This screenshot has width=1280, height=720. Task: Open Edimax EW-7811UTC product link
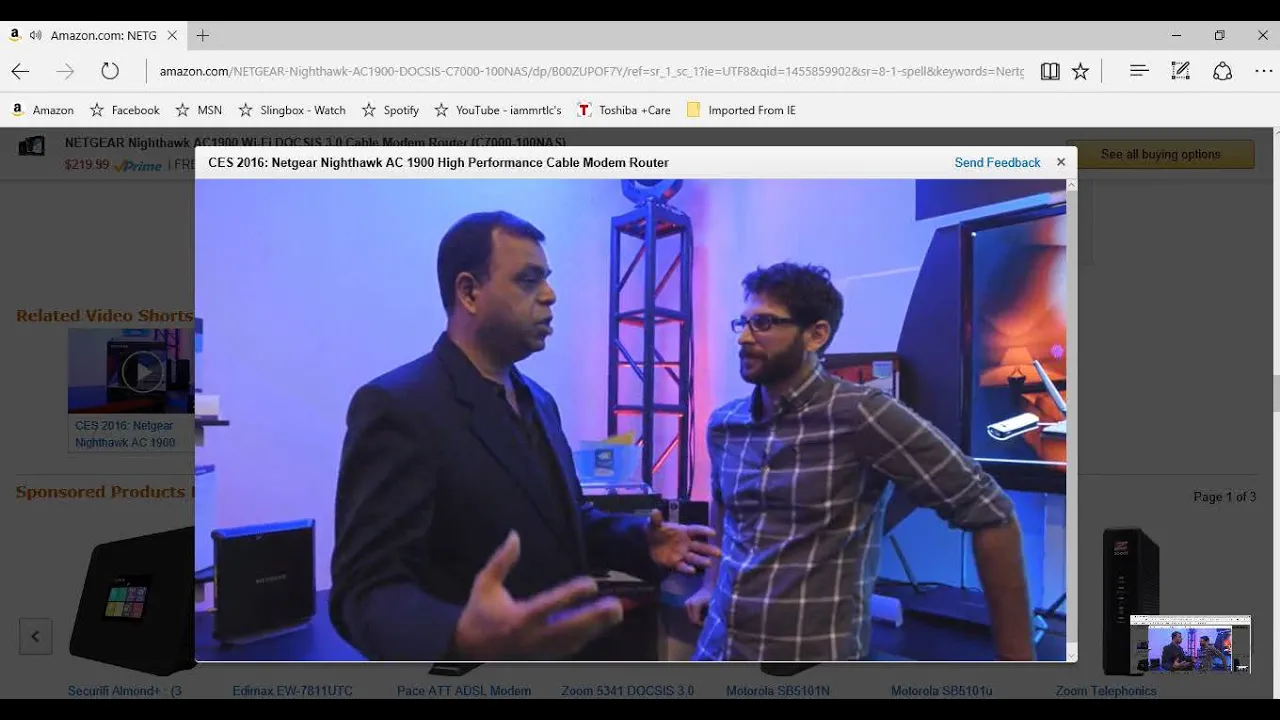[292, 691]
